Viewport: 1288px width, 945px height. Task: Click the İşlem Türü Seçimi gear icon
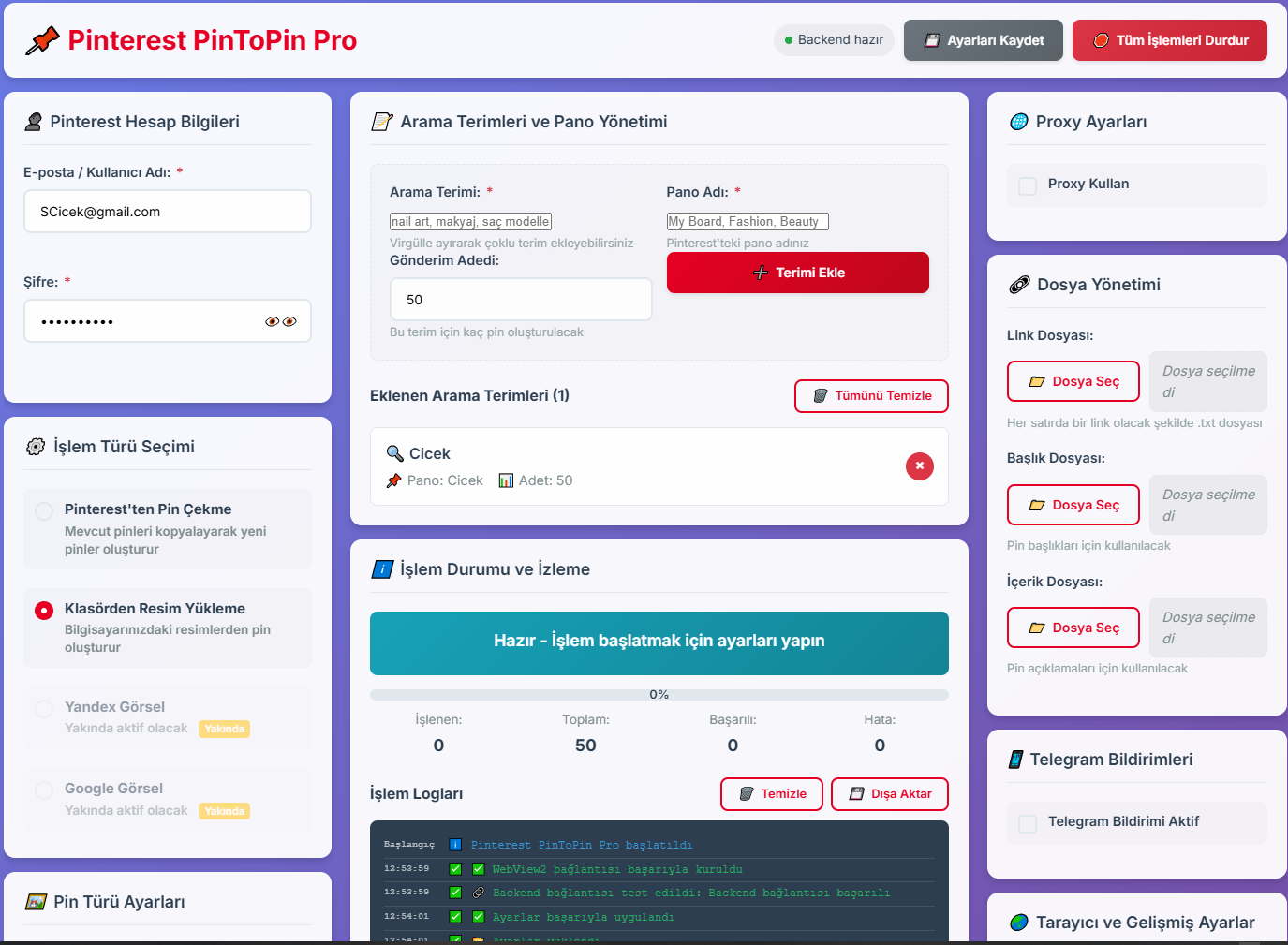point(36,447)
